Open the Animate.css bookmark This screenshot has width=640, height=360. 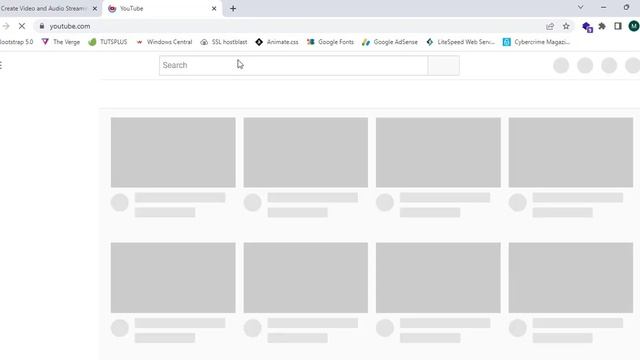[277, 42]
